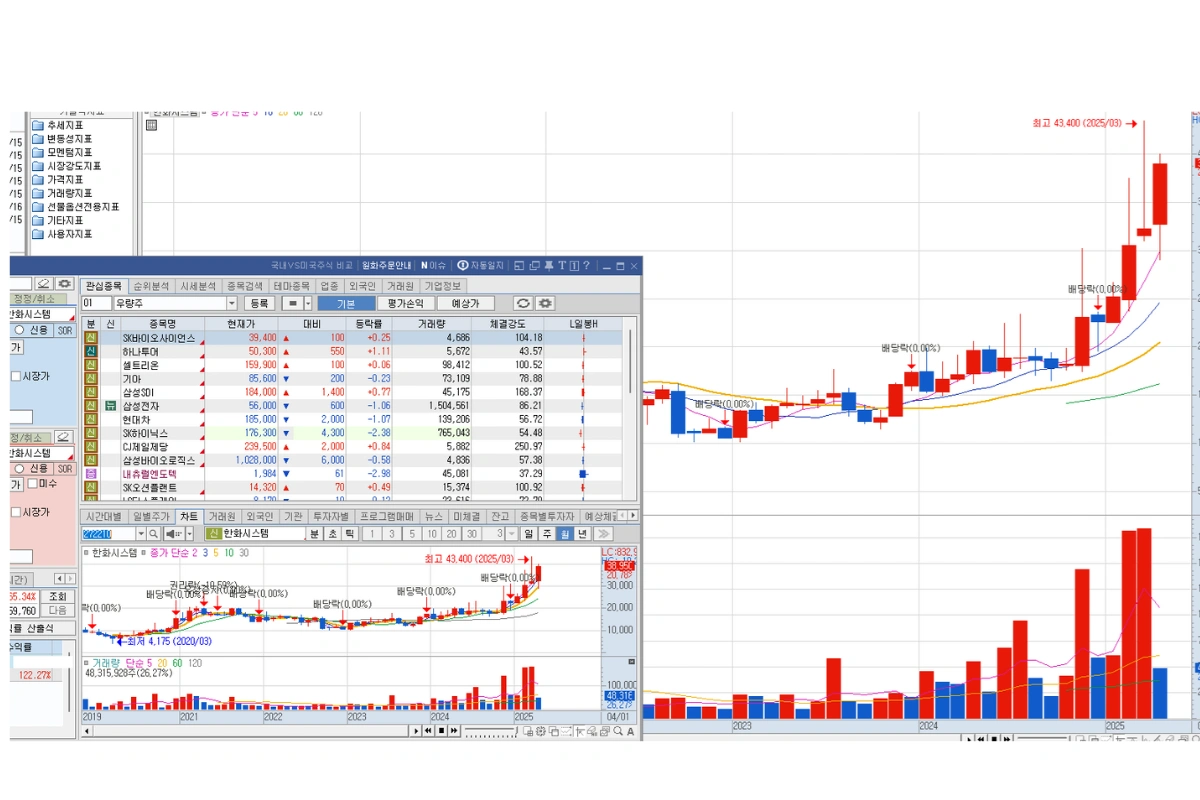Click the grid icon at chart top-left
The image size is (1200, 800).
tap(152, 124)
